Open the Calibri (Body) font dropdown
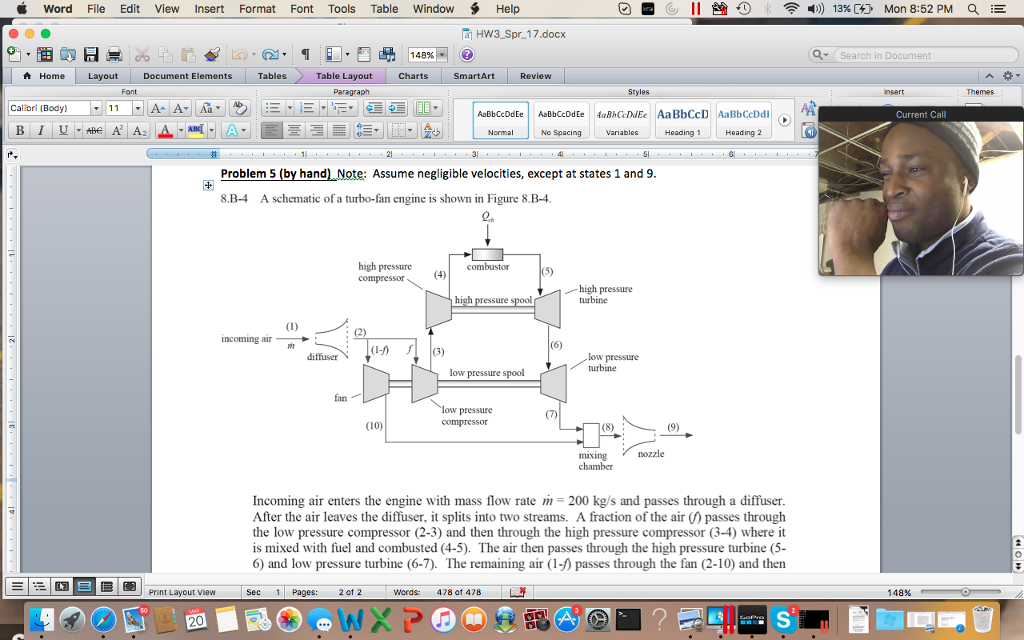 click(x=96, y=108)
